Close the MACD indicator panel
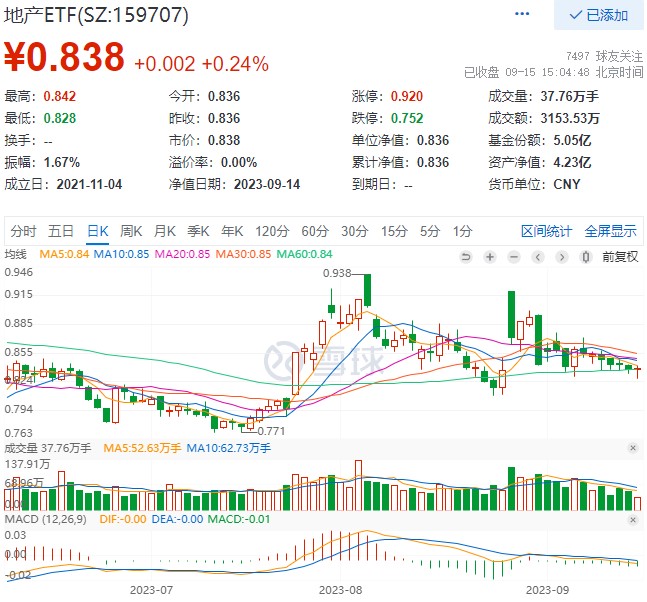Viewport: 647px width, 602px height. [x=633, y=519]
